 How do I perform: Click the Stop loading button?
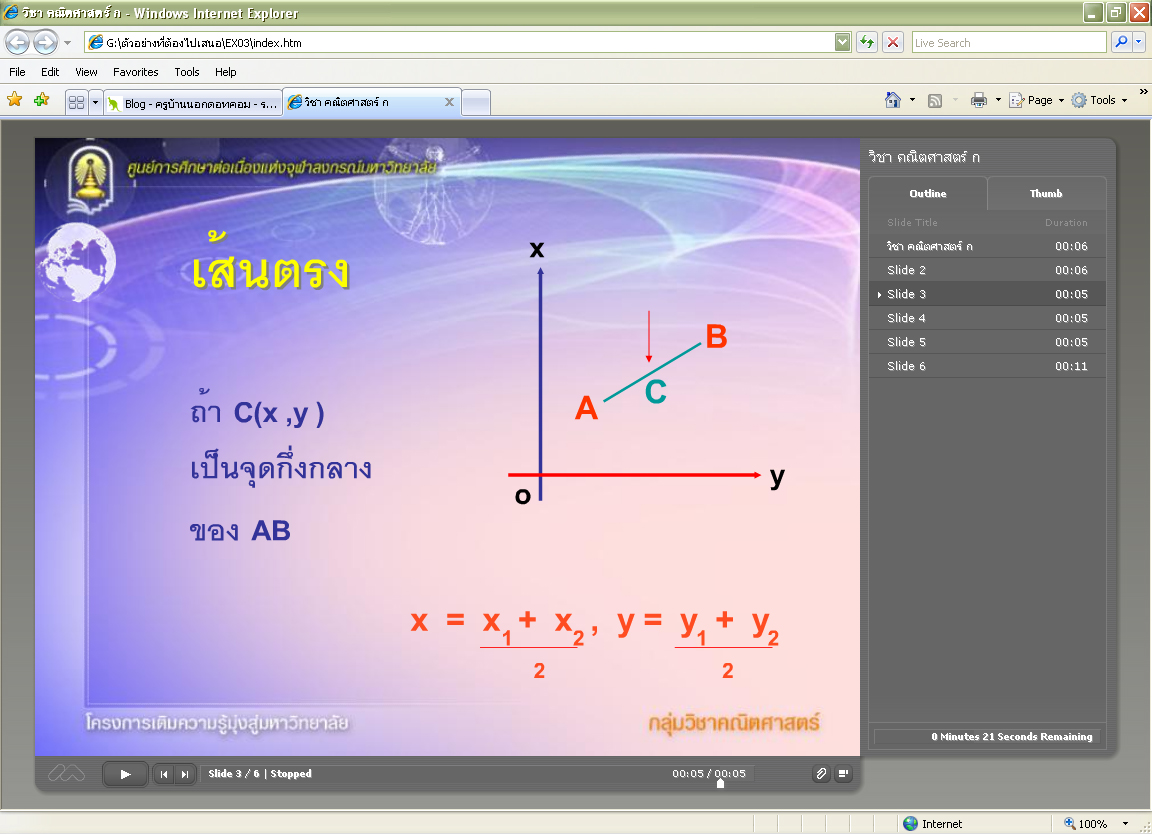coord(893,43)
